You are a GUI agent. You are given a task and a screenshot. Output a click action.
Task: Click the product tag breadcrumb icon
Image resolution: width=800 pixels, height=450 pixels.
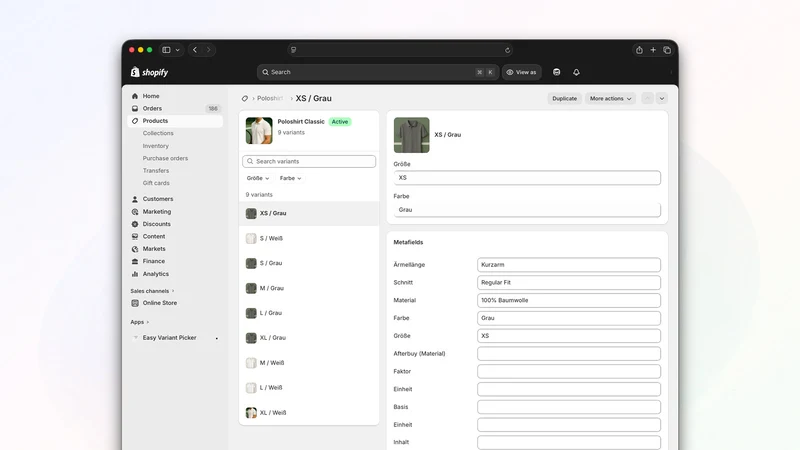[245, 98]
